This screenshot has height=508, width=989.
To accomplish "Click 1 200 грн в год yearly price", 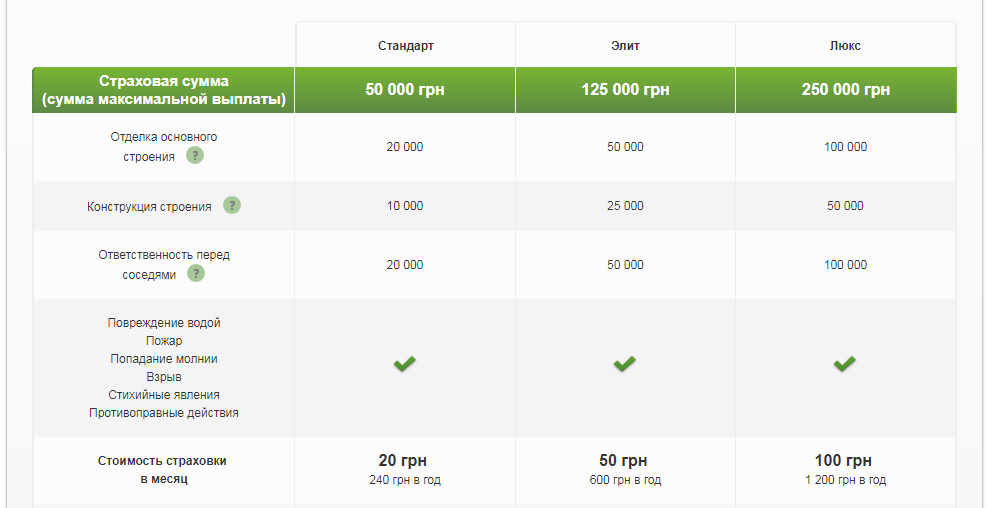I will tap(845, 481).
